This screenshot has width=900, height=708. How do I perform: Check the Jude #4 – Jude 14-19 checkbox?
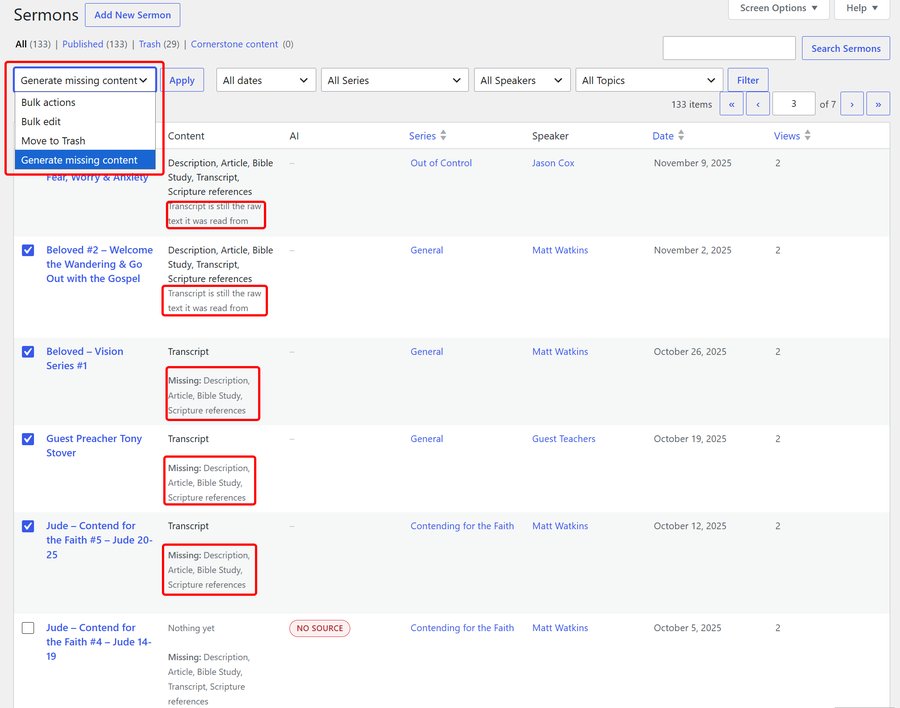28,628
